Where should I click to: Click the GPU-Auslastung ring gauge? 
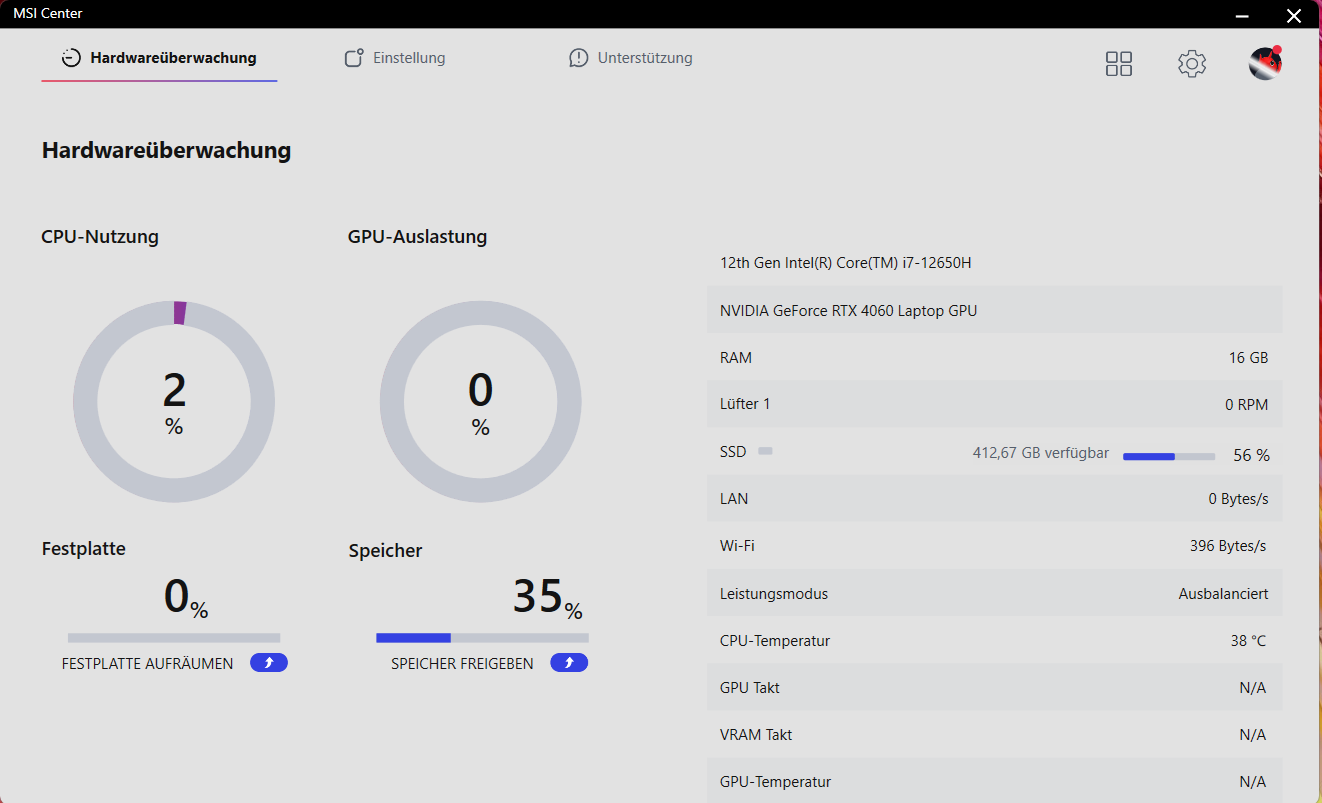point(481,402)
